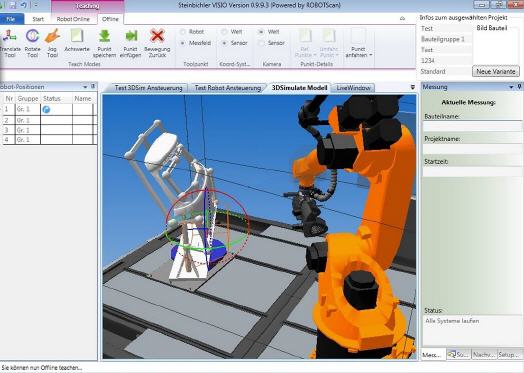524x373 pixels.
Task: Click the Punkt speichern green arrow icon
Action: 105,36
